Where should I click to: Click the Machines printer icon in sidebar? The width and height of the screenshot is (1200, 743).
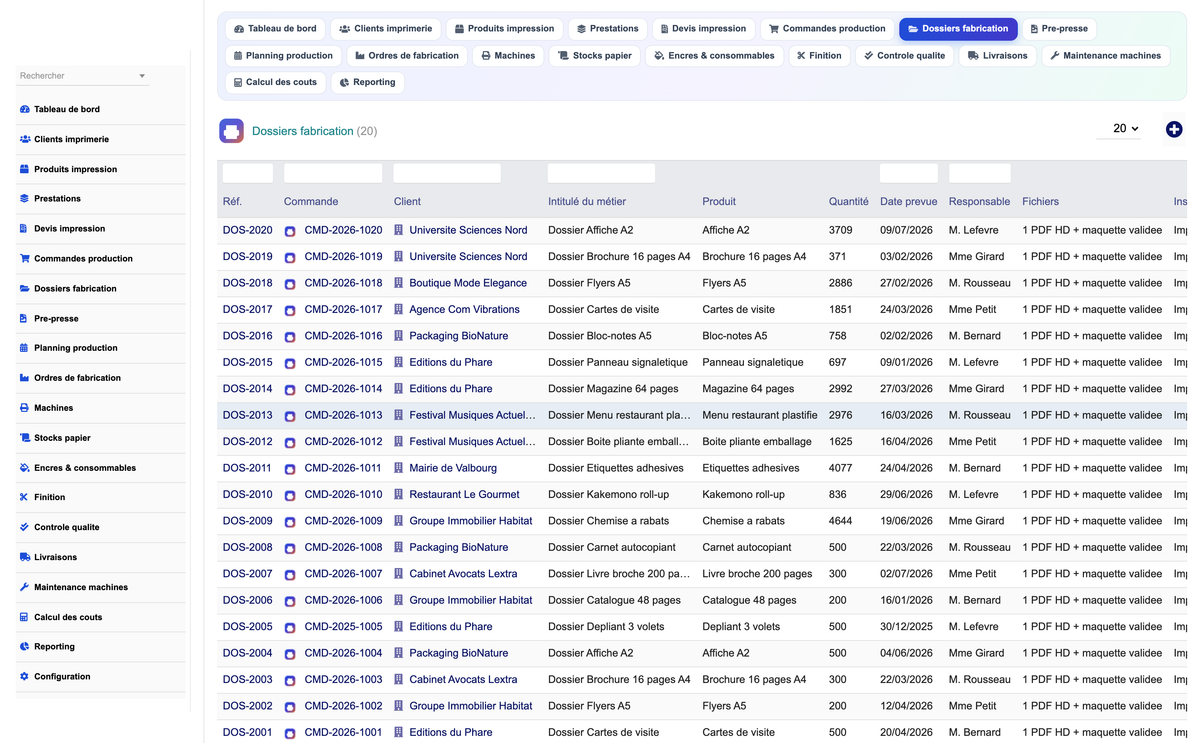(x=24, y=408)
